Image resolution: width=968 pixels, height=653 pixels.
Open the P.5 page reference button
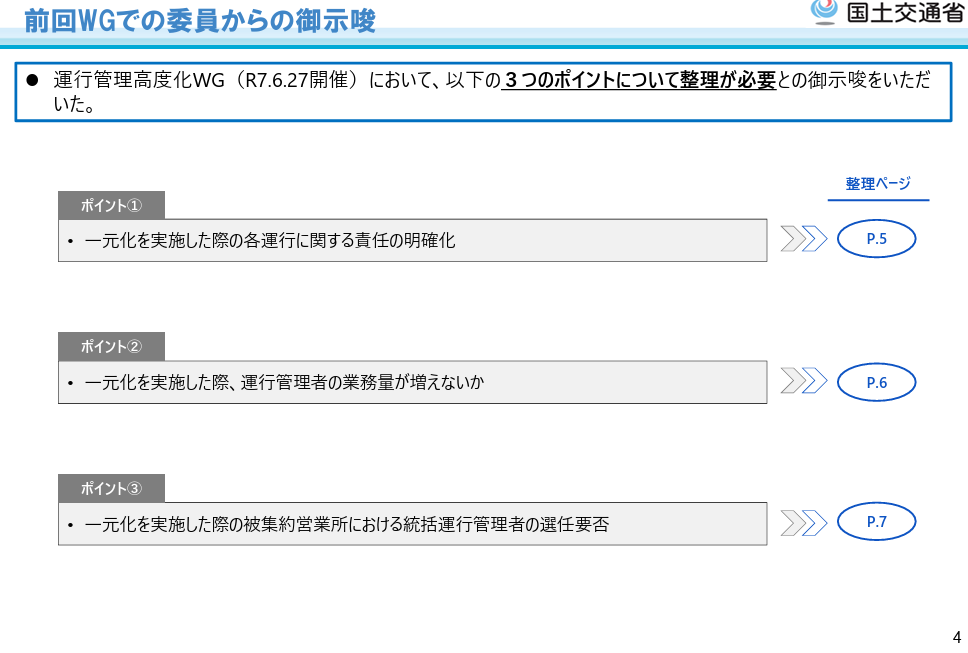tap(876, 239)
